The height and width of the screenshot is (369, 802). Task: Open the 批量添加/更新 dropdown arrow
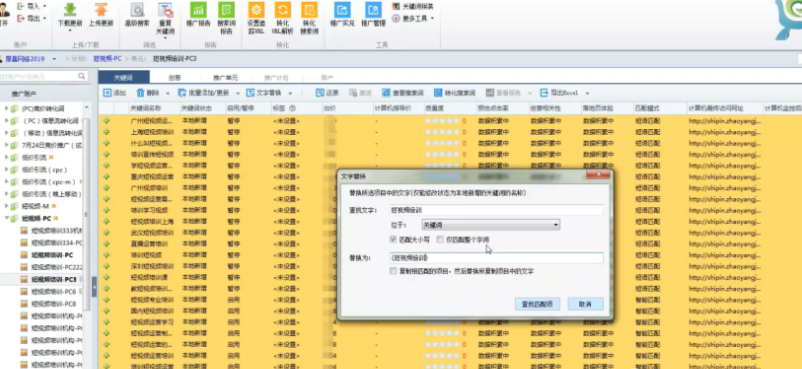[238, 93]
